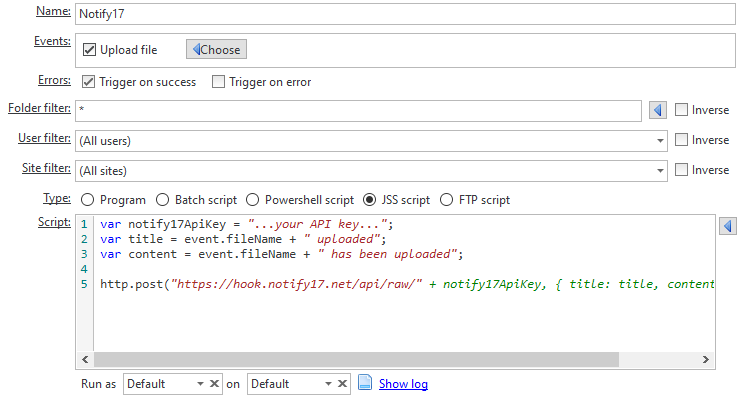
Task: Select the Powershell script type
Action: pyautogui.click(x=252, y=200)
